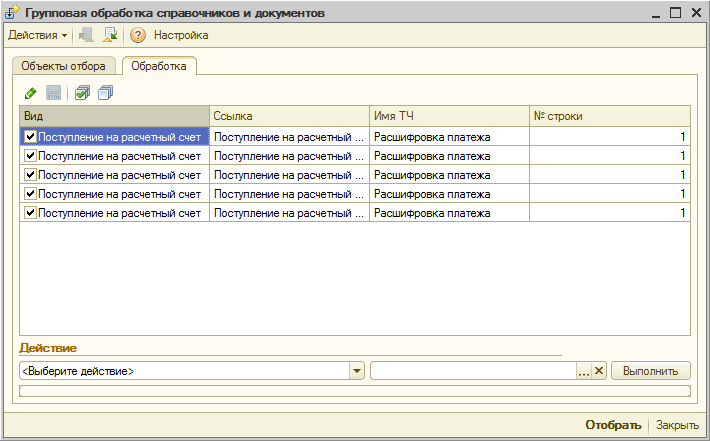The height and width of the screenshot is (441, 710).
Task: Clear the action value with X button
Action: [x=599, y=371]
